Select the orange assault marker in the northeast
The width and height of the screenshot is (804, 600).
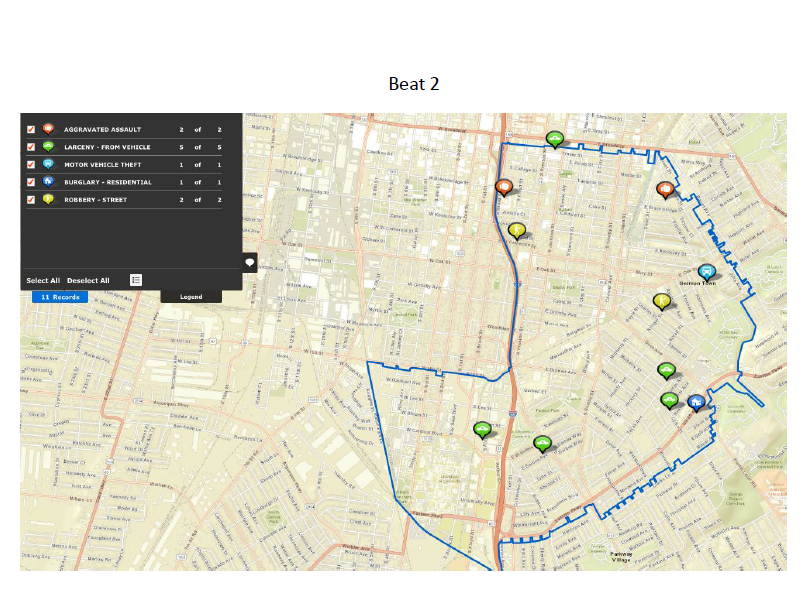665,188
